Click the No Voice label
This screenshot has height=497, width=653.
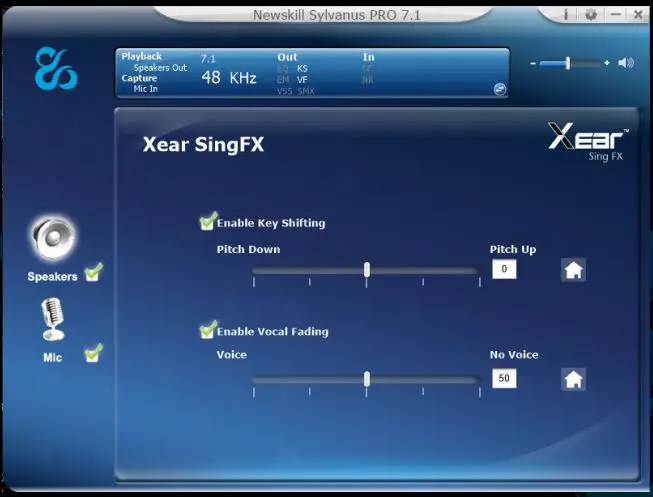coord(514,355)
